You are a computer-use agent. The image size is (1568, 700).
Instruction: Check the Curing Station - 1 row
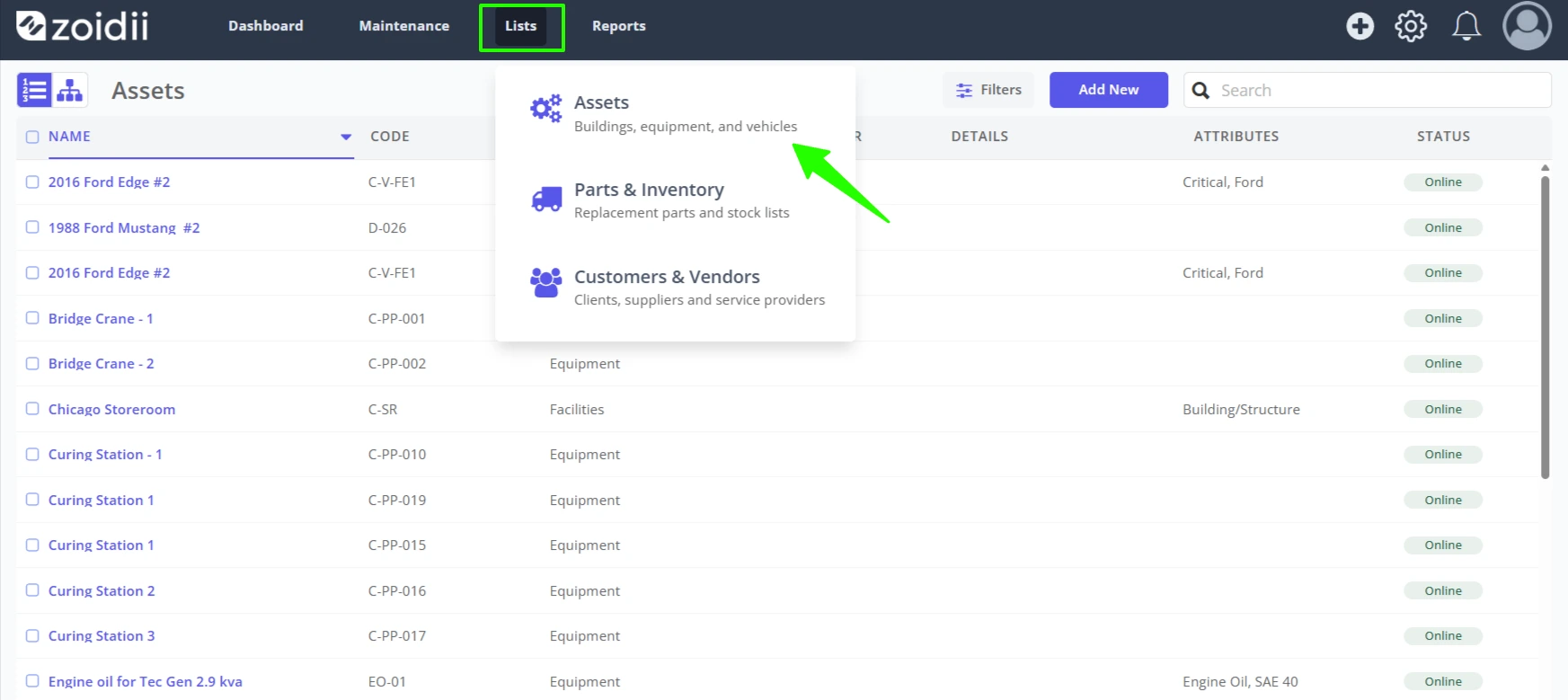tap(32, 454)
